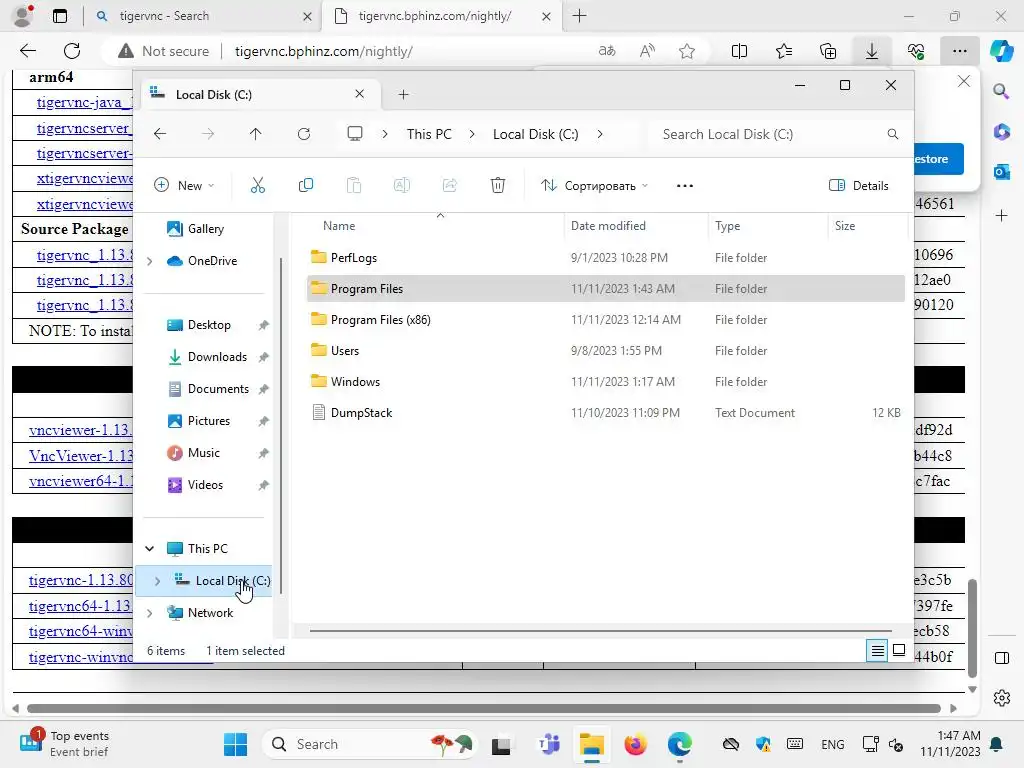Click the Paste icon in Explorer toolbar

354,185
